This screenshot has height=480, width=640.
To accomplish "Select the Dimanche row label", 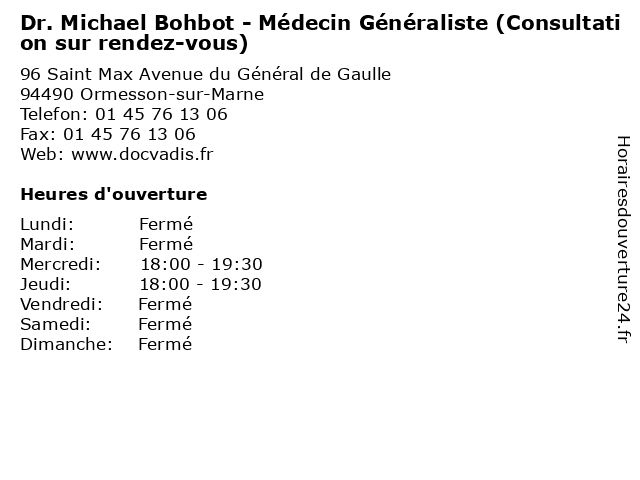I will (x=67, y=344).
